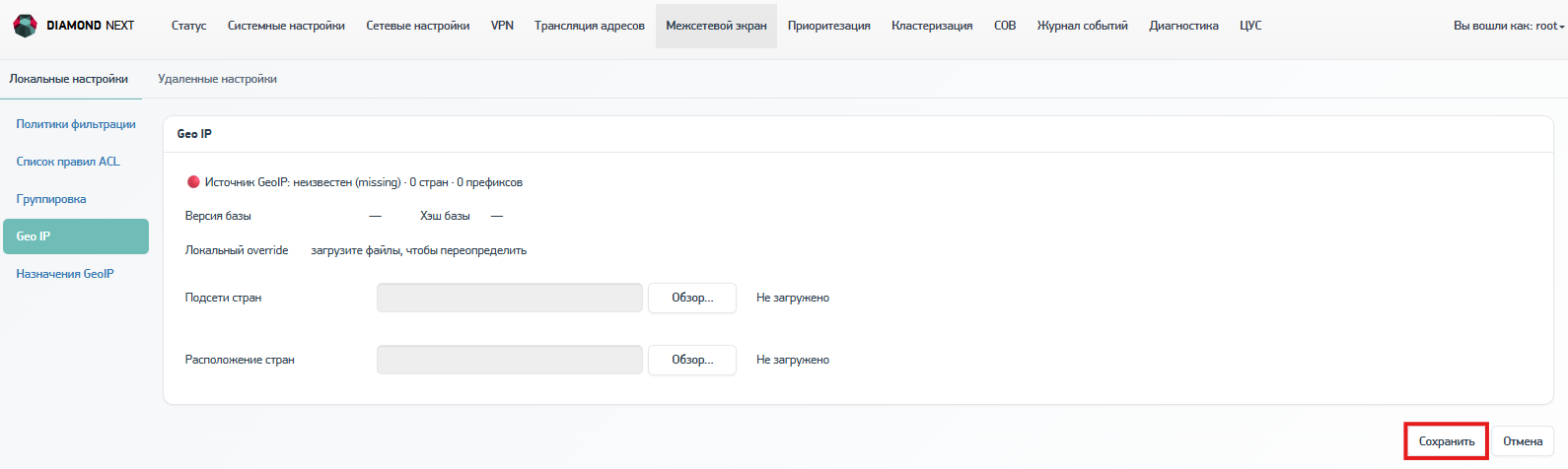Image resolution: width=1568 pixels, height=469 pixels.
Task: Click Не загружено next to Расположение стран
Action: click(793, 360)
